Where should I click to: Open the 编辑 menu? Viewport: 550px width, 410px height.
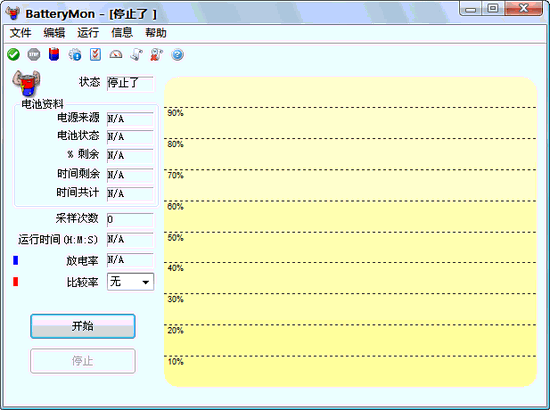[54, 33]
